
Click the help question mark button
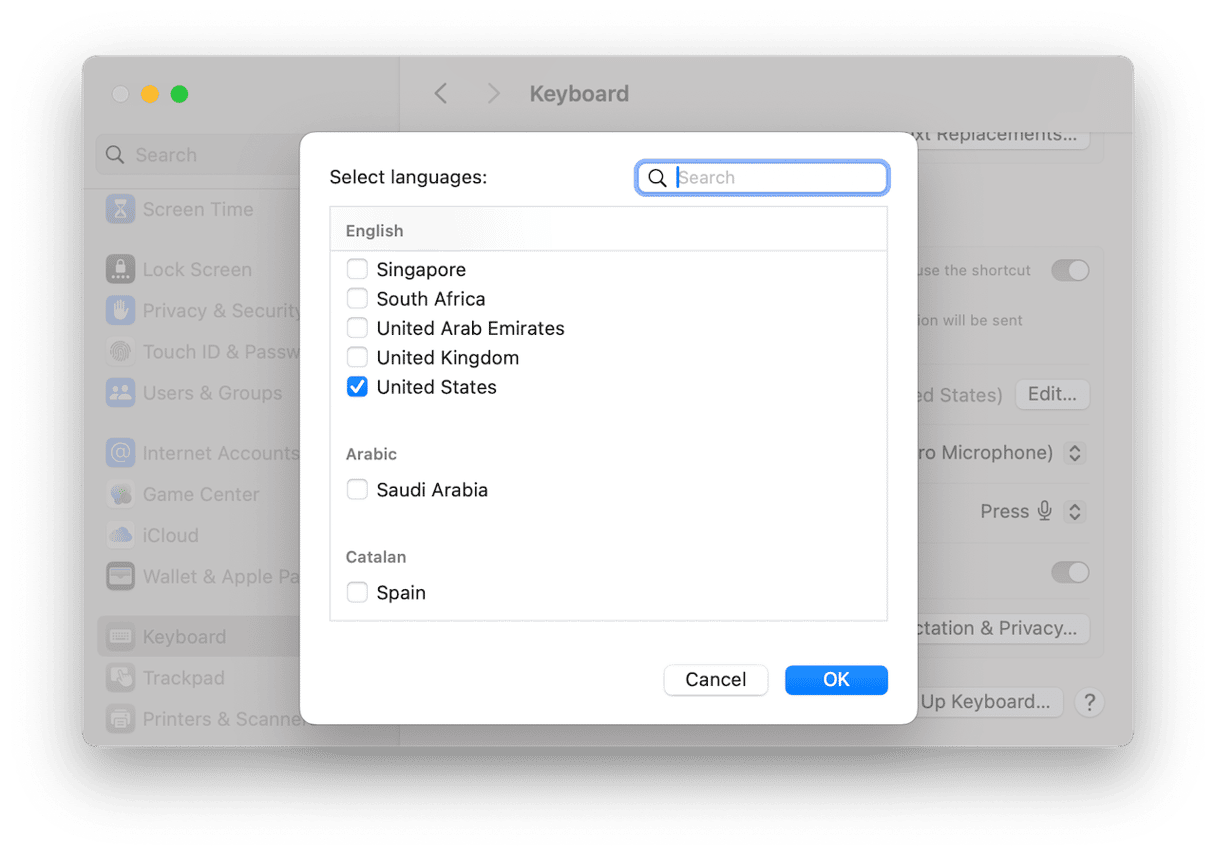click(1089, 702)
